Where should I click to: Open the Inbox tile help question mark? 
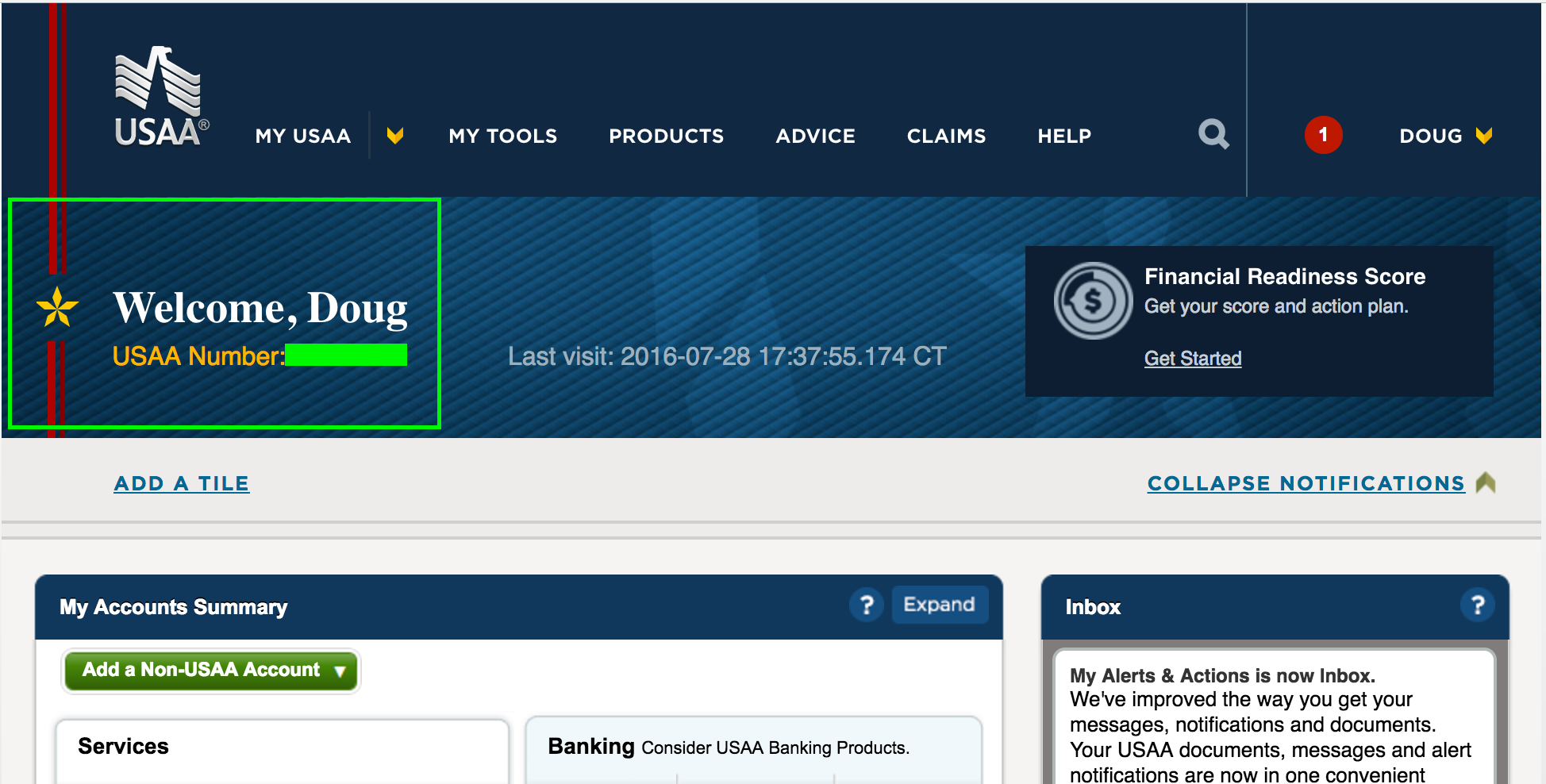[1478, 605]
